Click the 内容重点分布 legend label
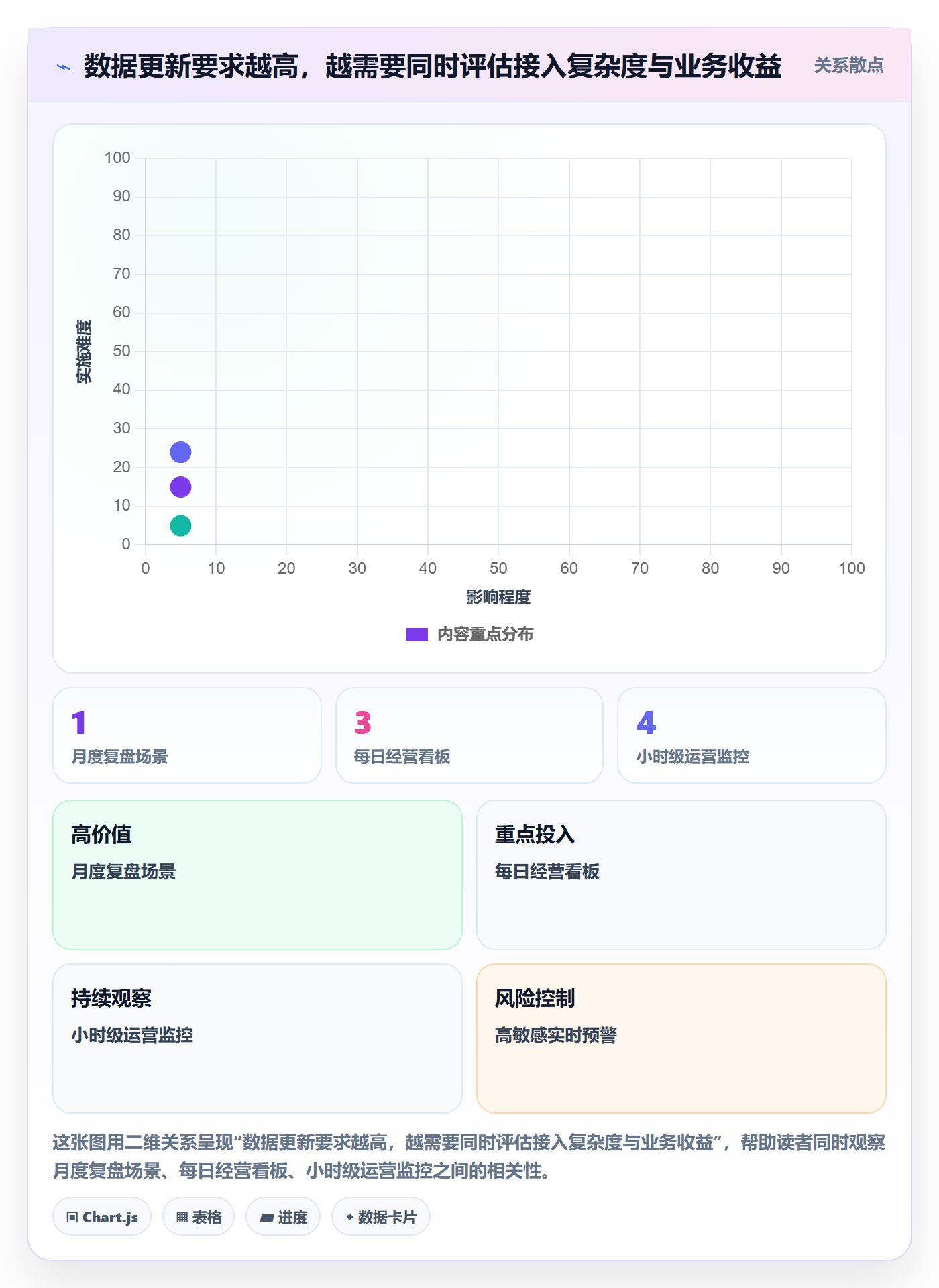Viewport: 939px width, 1288px height. click(485, 635)
